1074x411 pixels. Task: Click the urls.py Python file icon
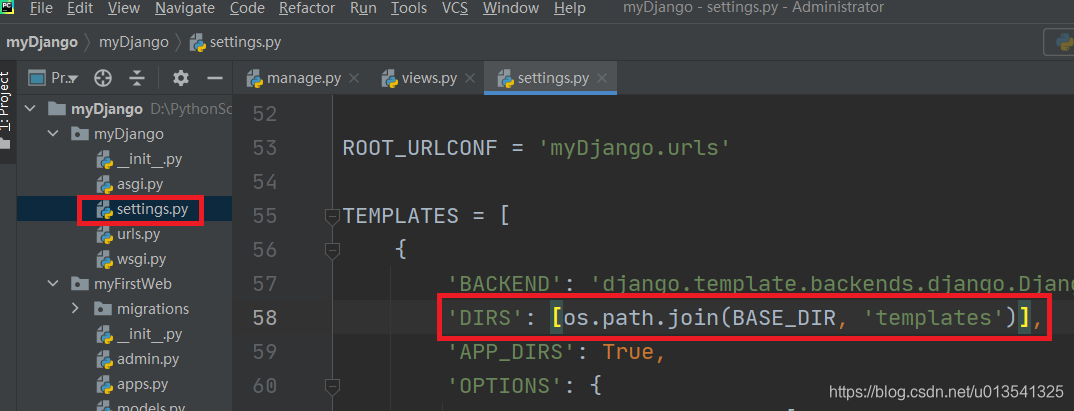tap(105, 235)
